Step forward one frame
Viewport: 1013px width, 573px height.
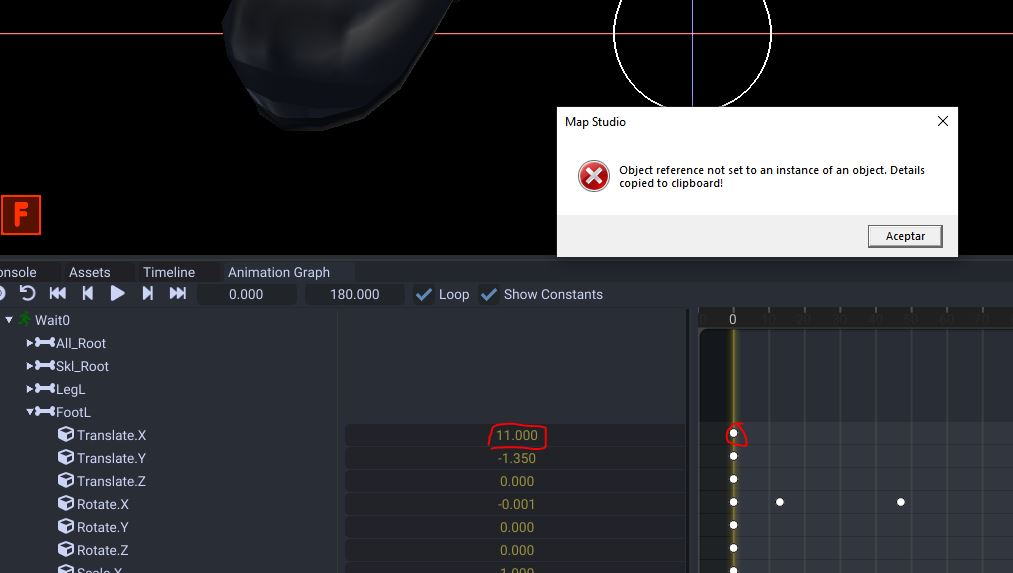coord(147,293)
